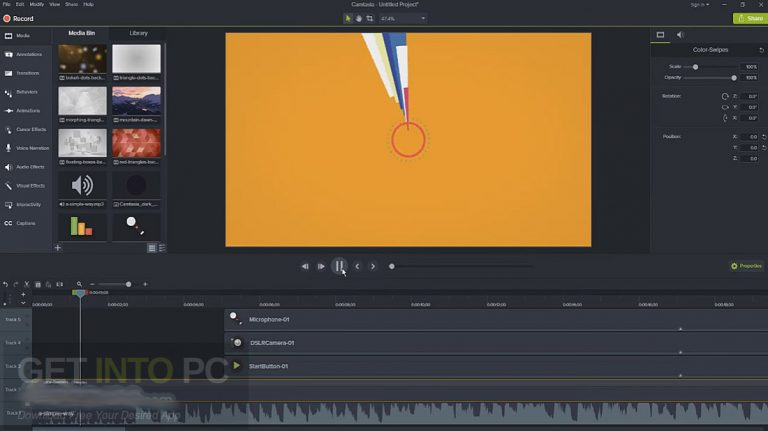Open the Sign In dropdown

(699, 4)
